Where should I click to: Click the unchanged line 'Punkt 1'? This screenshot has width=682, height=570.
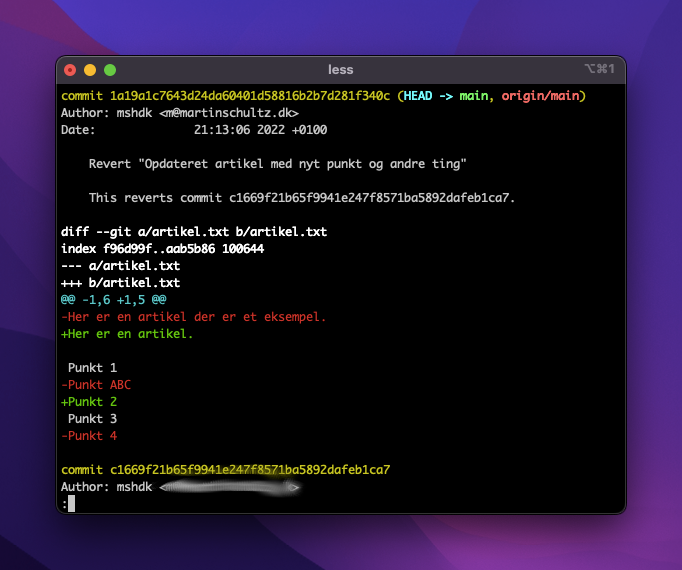(x=92, y=368)
